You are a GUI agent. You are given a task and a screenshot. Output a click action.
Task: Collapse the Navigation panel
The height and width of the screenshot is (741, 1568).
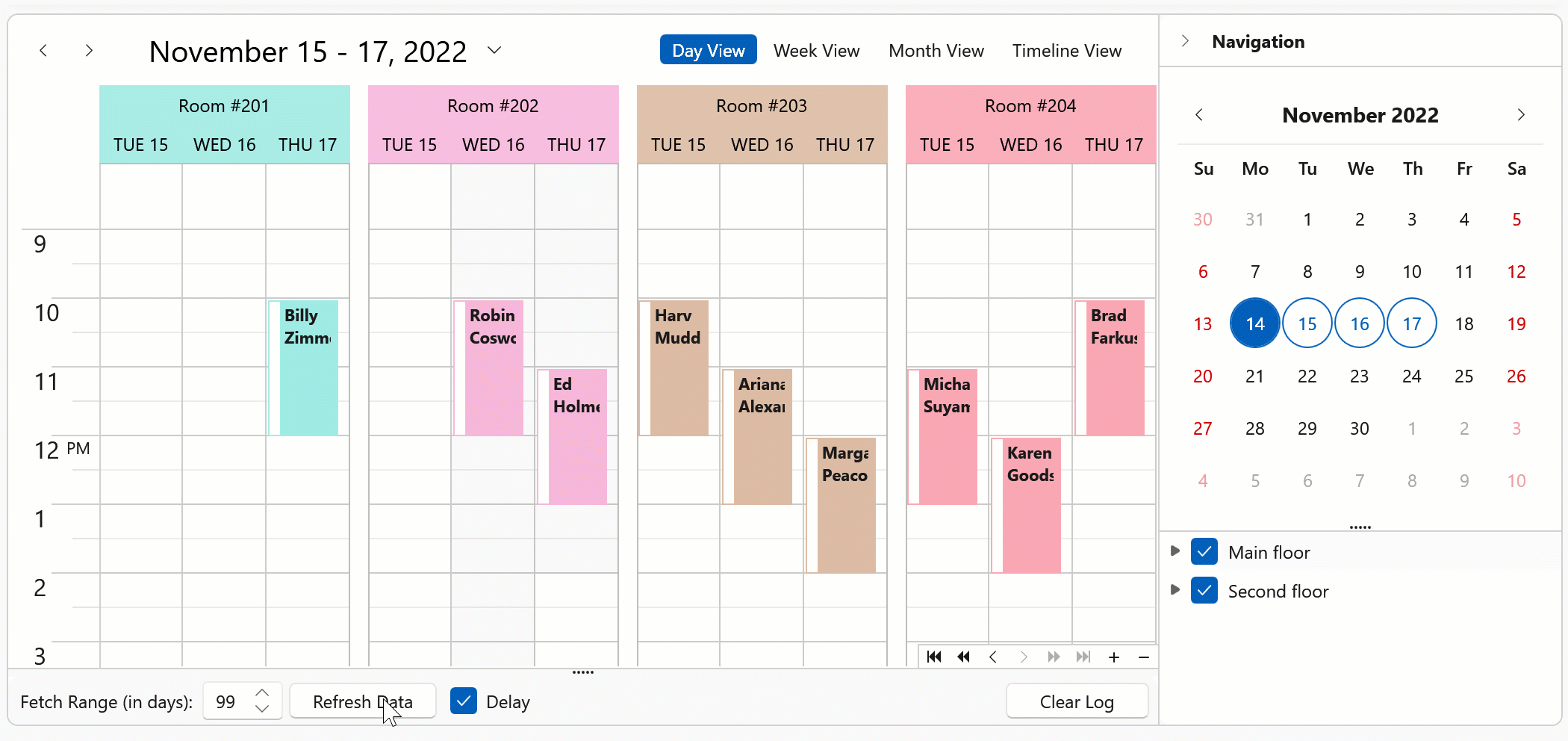(1185, 41)
